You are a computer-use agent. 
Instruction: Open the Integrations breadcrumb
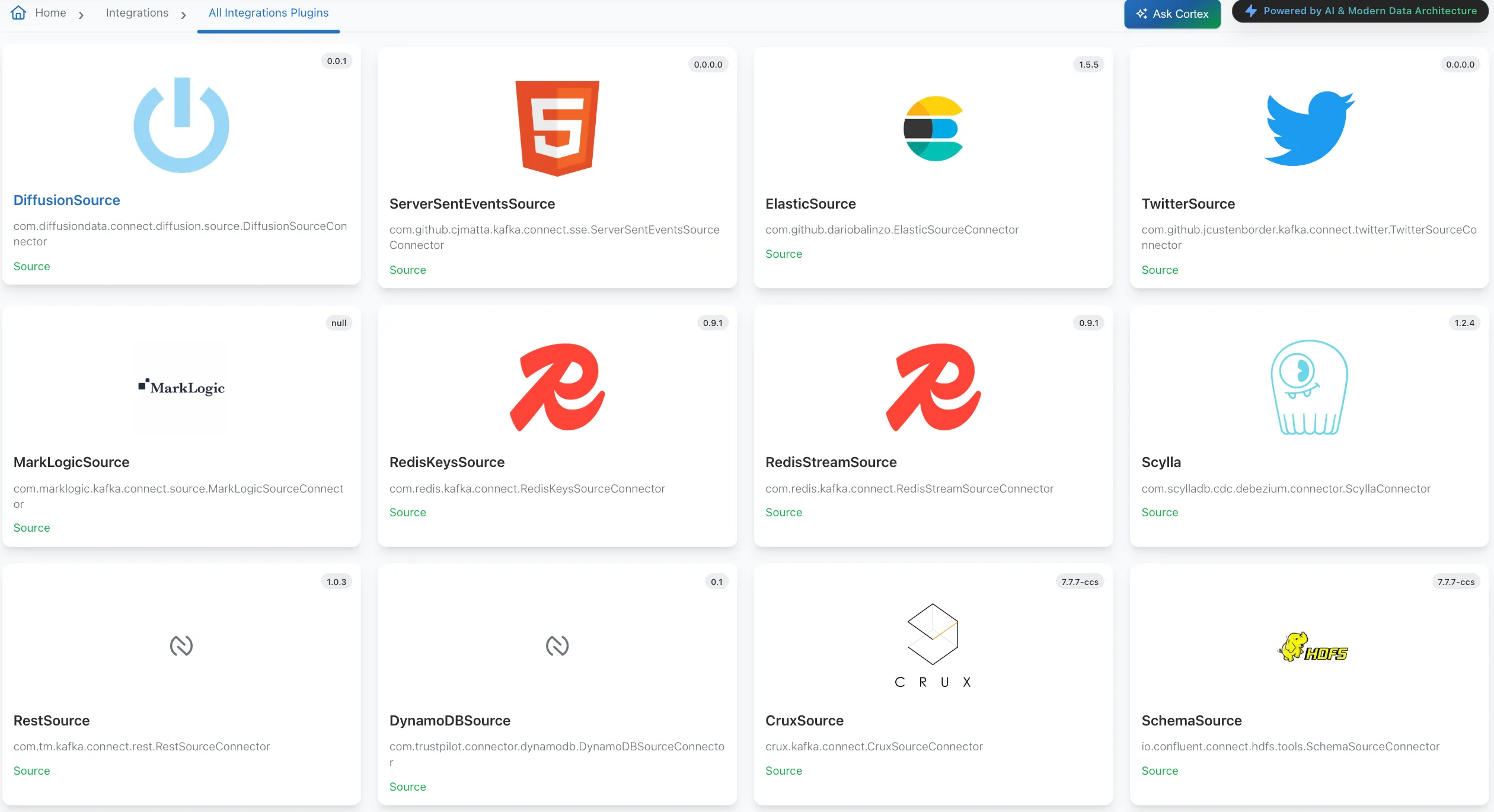(x=137, y=12)
